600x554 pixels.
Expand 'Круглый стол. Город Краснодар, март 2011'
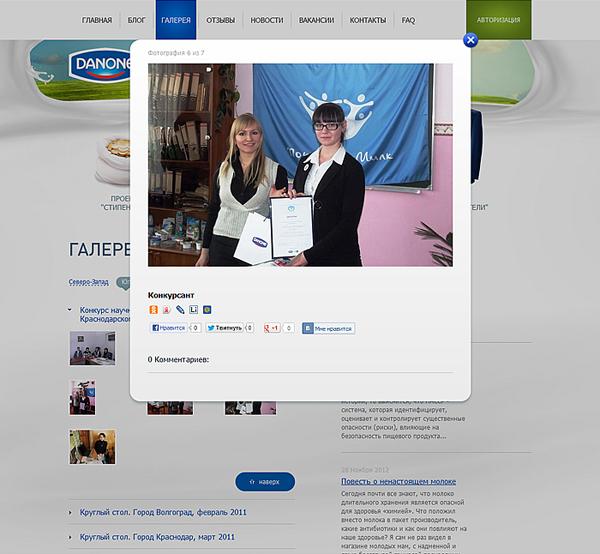(157, 537)
